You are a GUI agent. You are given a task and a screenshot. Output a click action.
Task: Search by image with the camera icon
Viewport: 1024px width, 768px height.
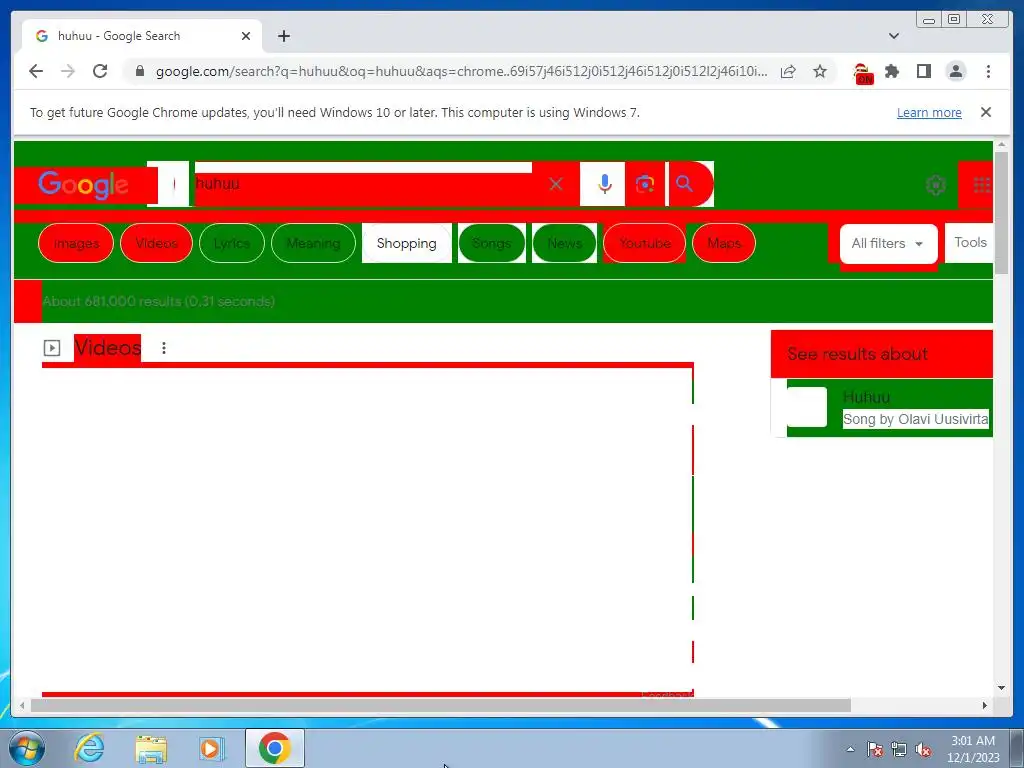click(x=645, y=184)
